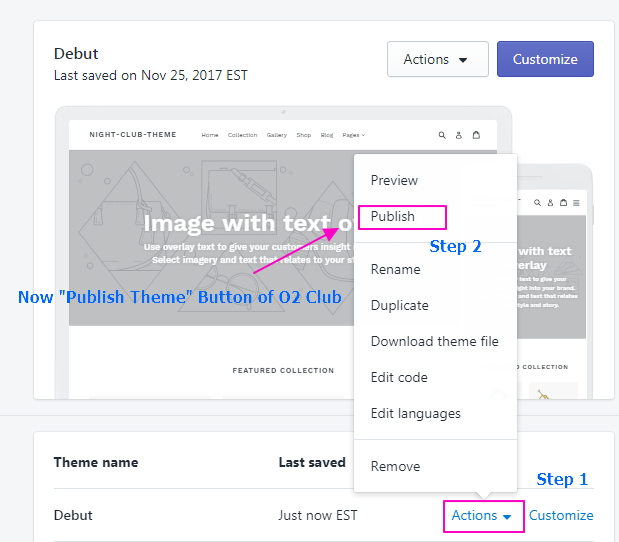Select Publish from the actions menu
Screen dimensions: 619x542
point(393,217)
